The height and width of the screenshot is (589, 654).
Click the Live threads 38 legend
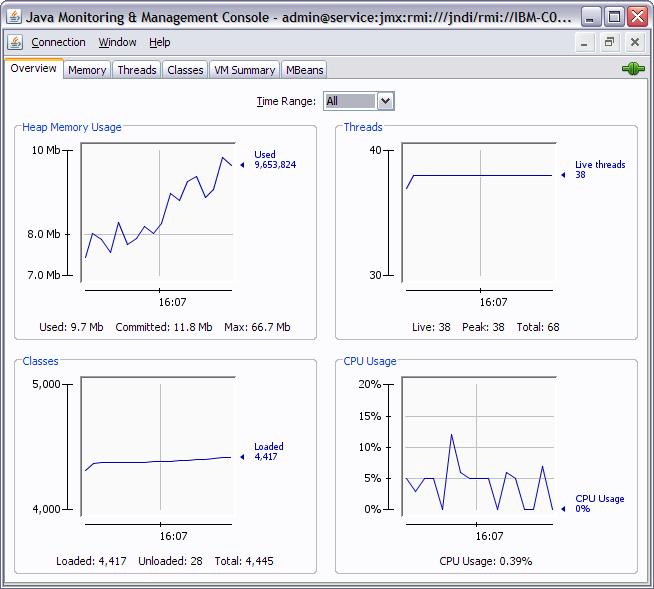(x=600, y=169)
